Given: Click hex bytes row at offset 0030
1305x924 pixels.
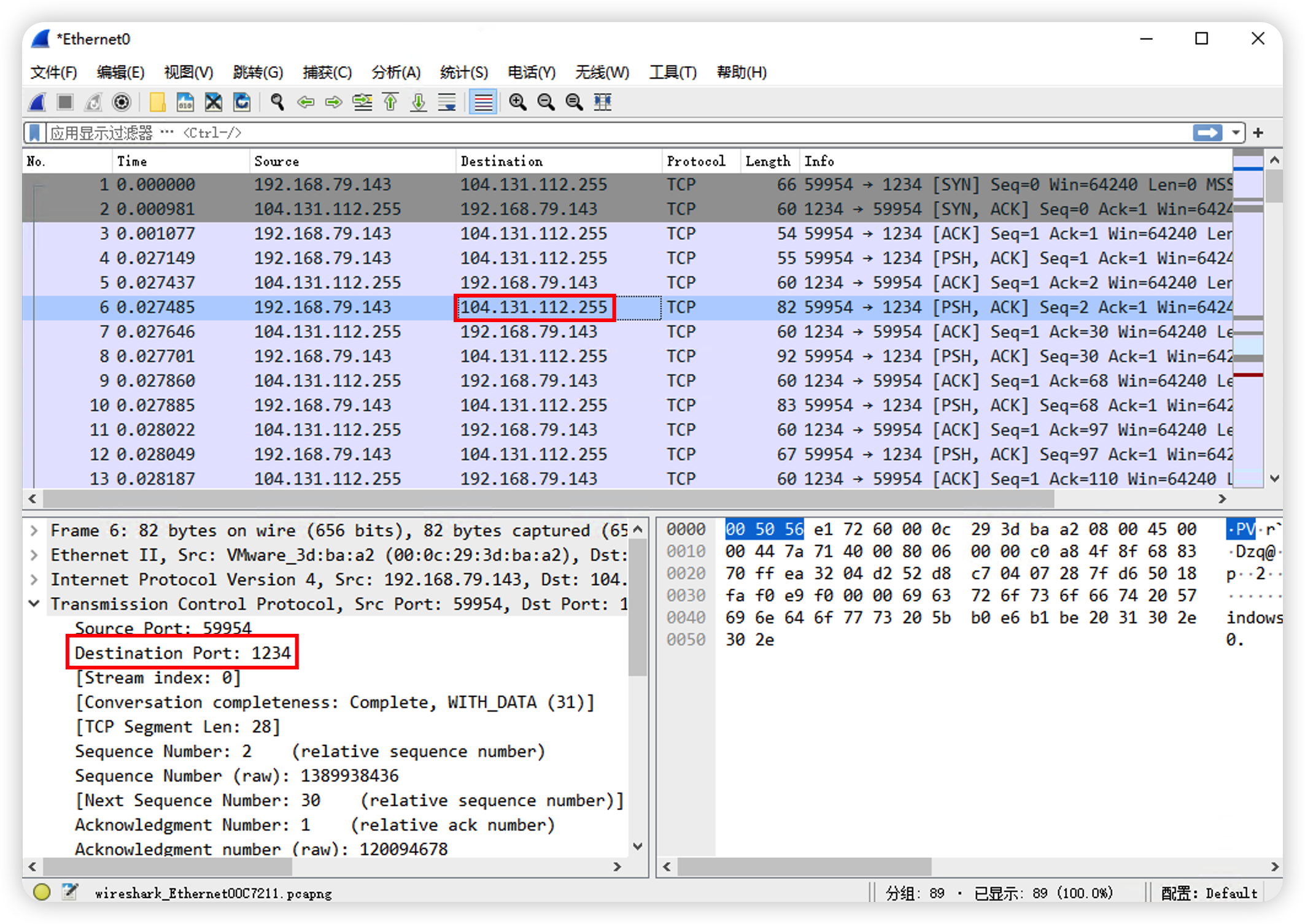Looking at the screenshot, I should click(961, 595).
